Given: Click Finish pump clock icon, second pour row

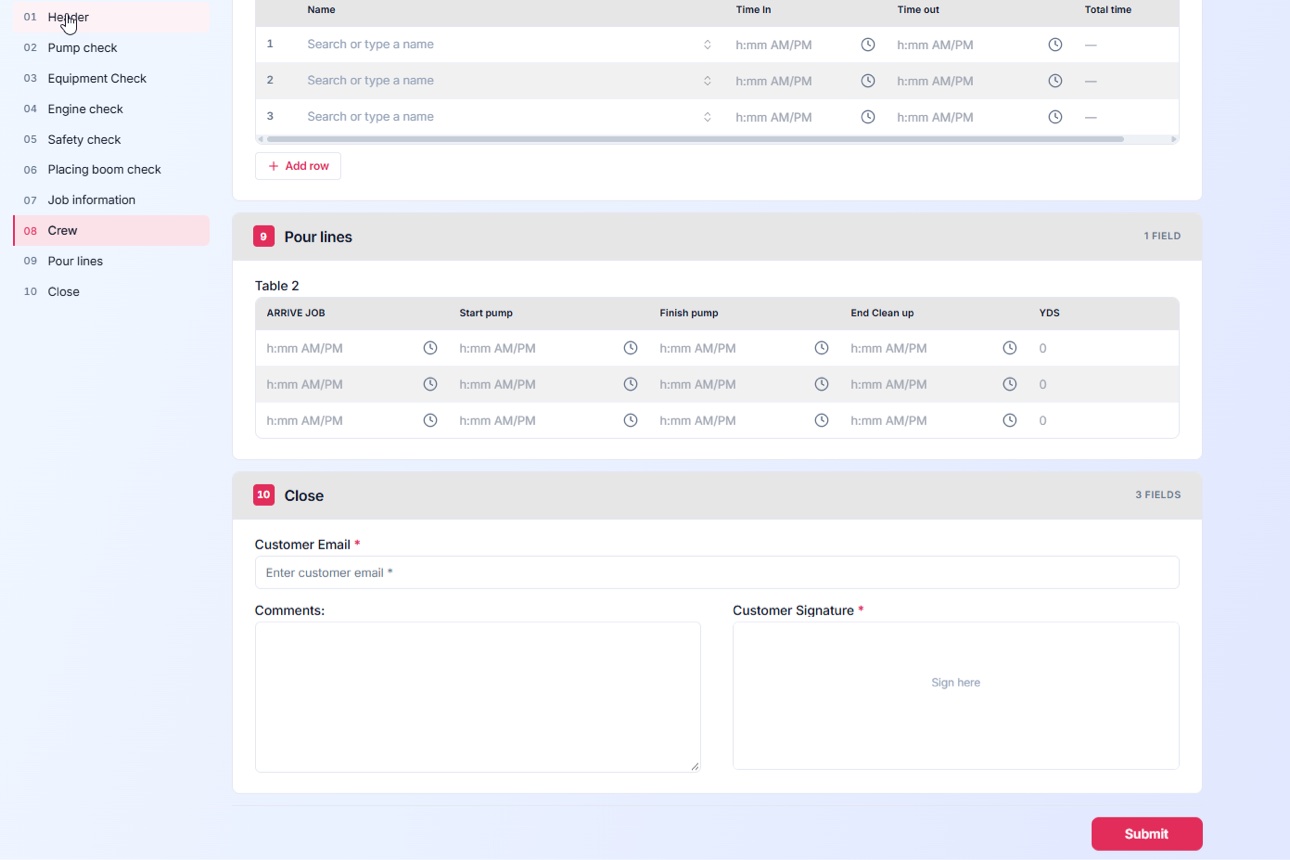Looking at the screenshot, I should pos(821,384).
